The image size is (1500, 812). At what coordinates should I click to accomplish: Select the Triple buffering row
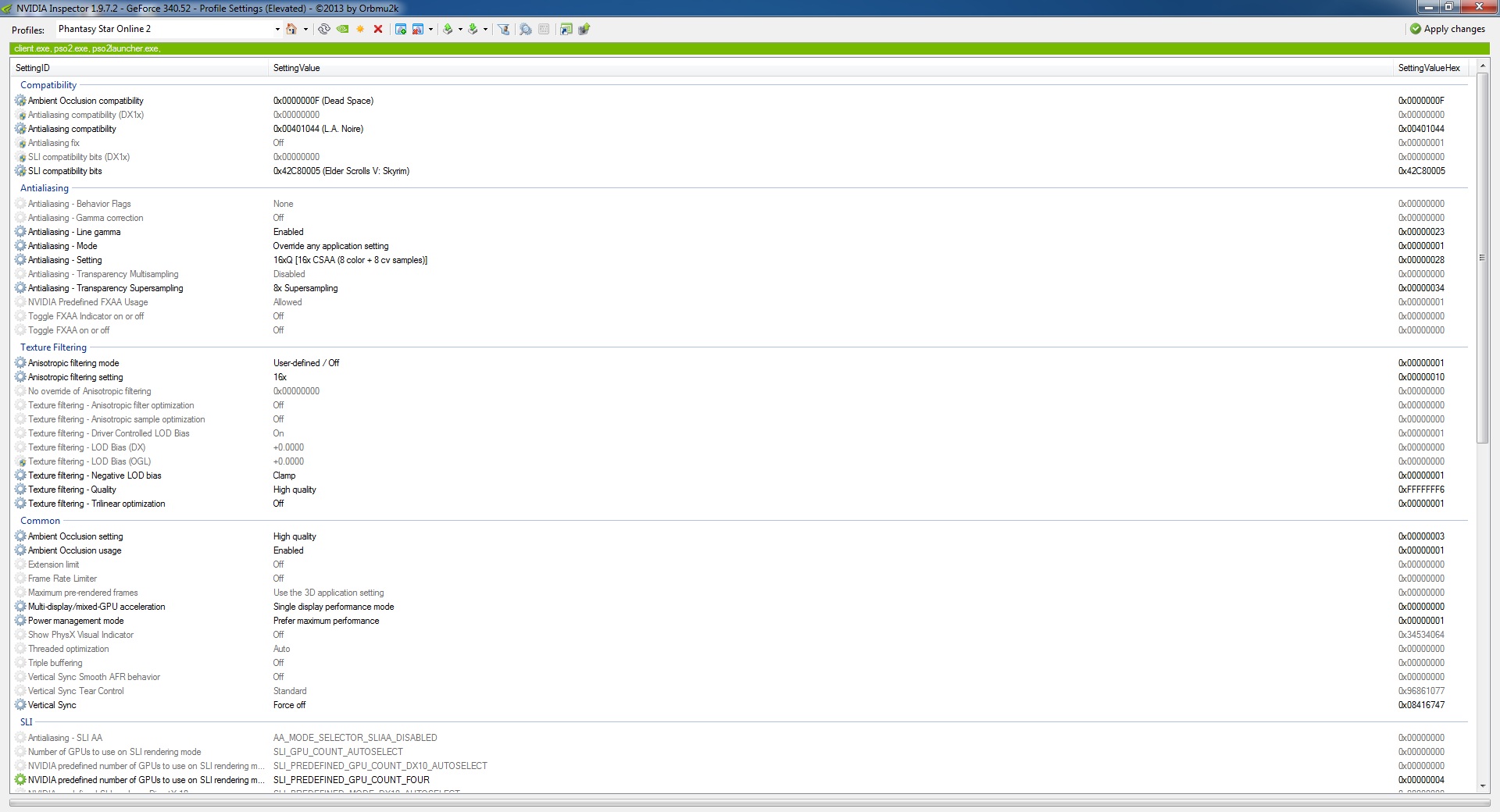739,663
